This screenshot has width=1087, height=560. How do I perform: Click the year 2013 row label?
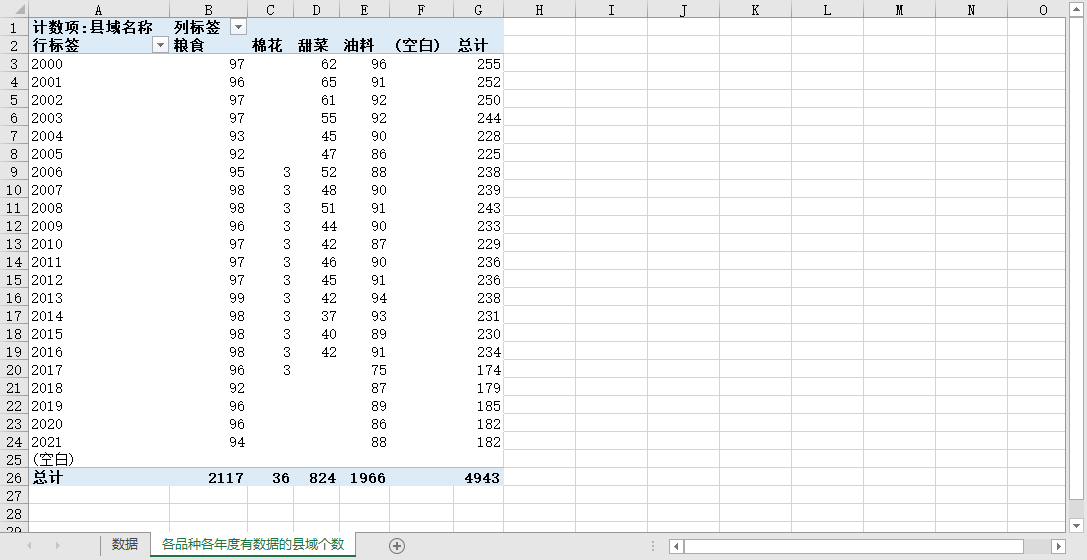[98, 298]
